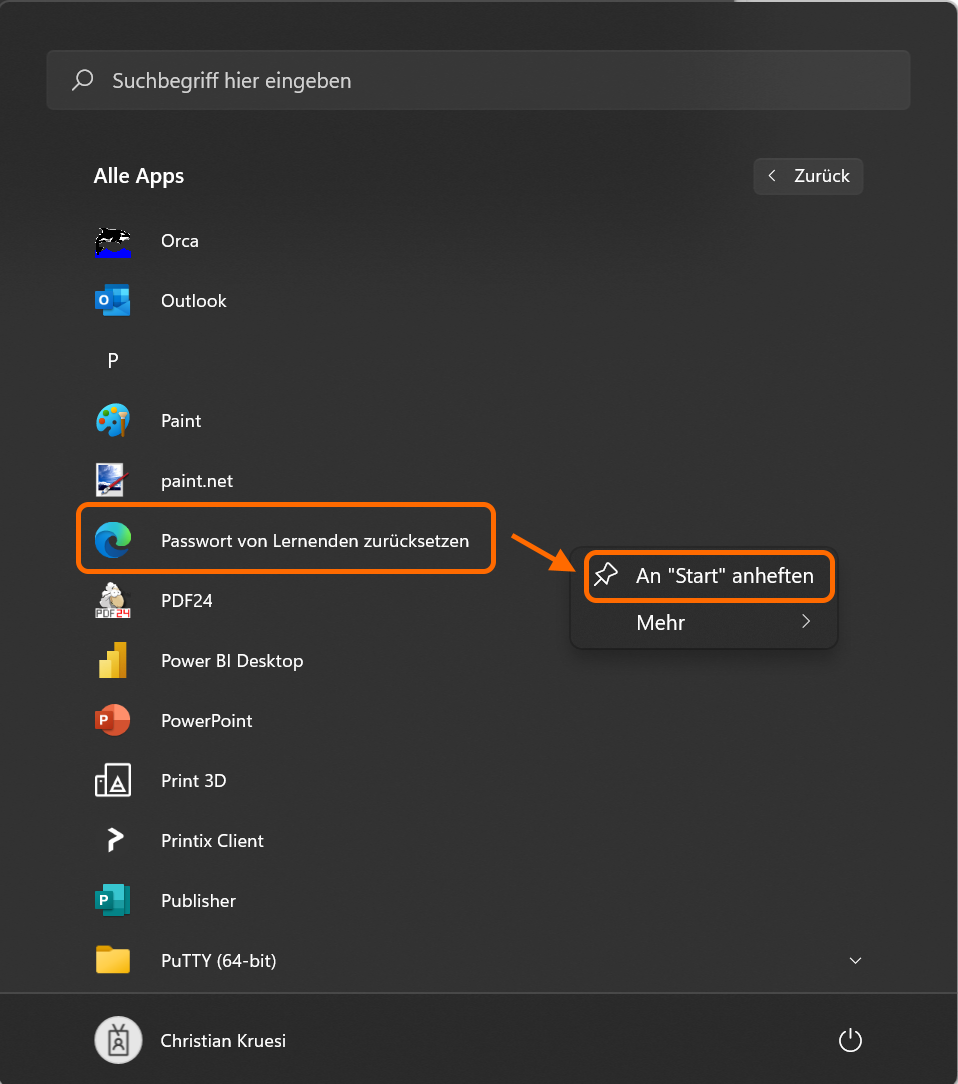Image resolution: width=958 pixels, height=1084 pixels.
Task: Click the Suchbegriff hier eingeben search field
Action: pos(478,80)
